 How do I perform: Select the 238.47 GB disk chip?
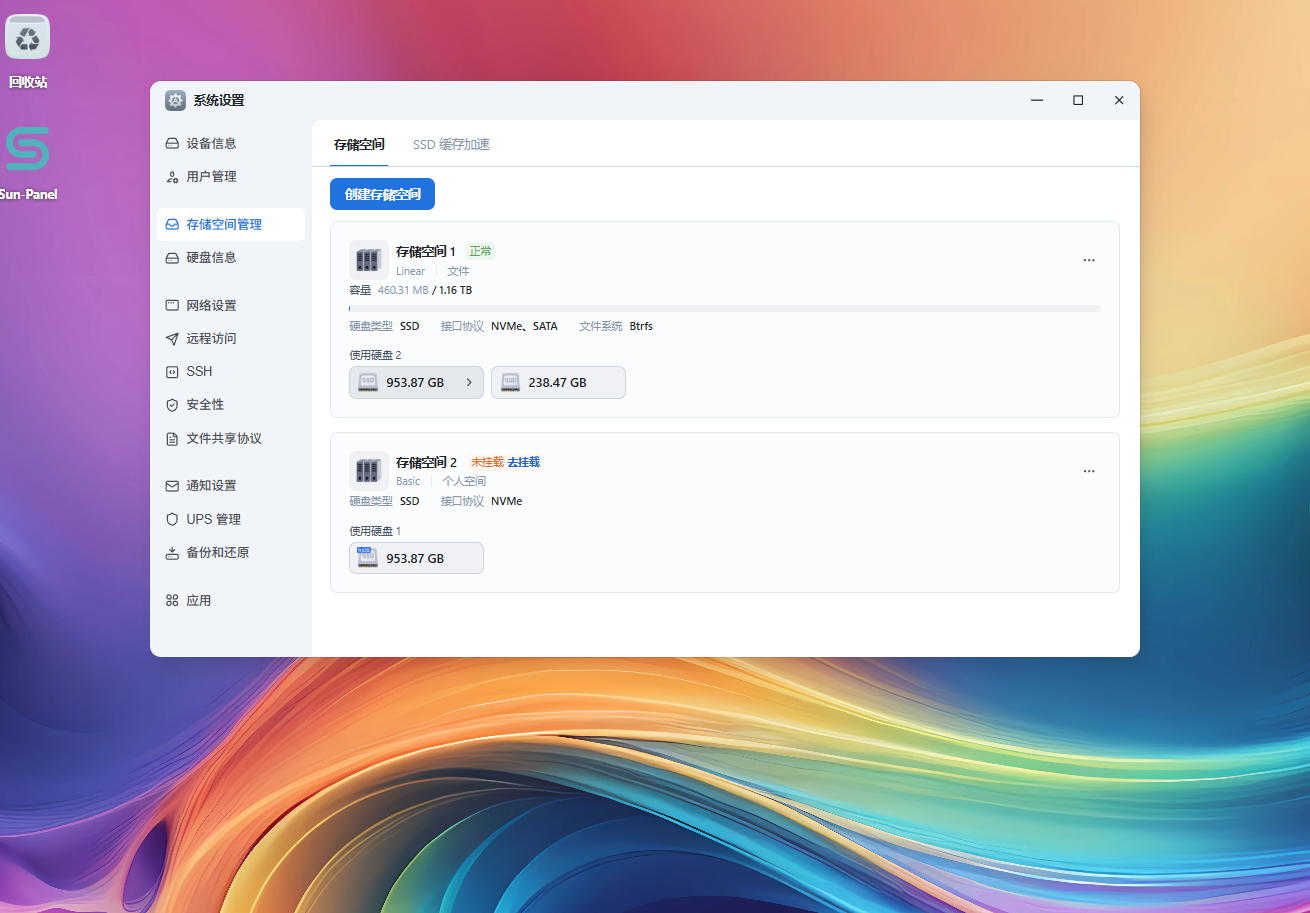tap(558, 382)
